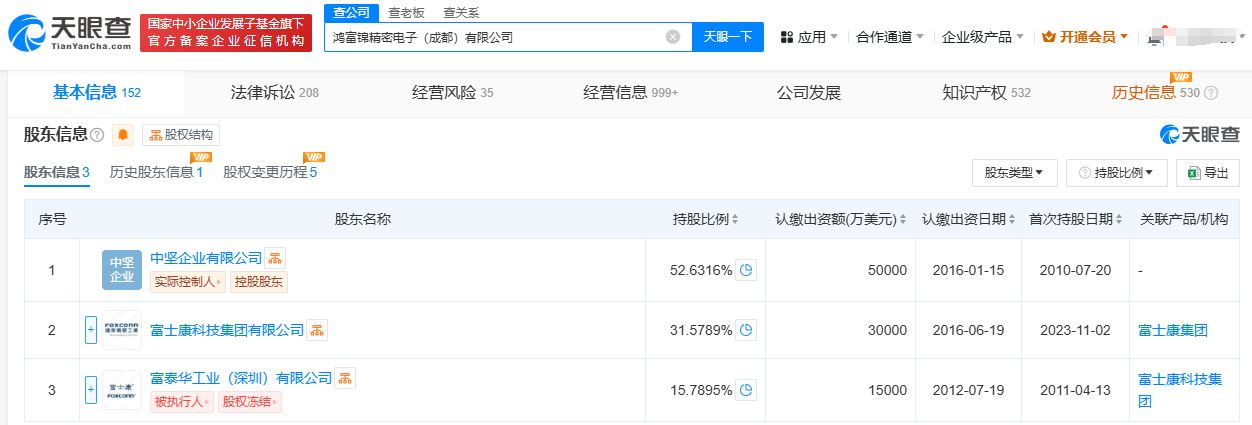This screenshot has width=1252, height=425.
Task: Clear the search box text
Action: pyautogui.click(x=673, y=37)
